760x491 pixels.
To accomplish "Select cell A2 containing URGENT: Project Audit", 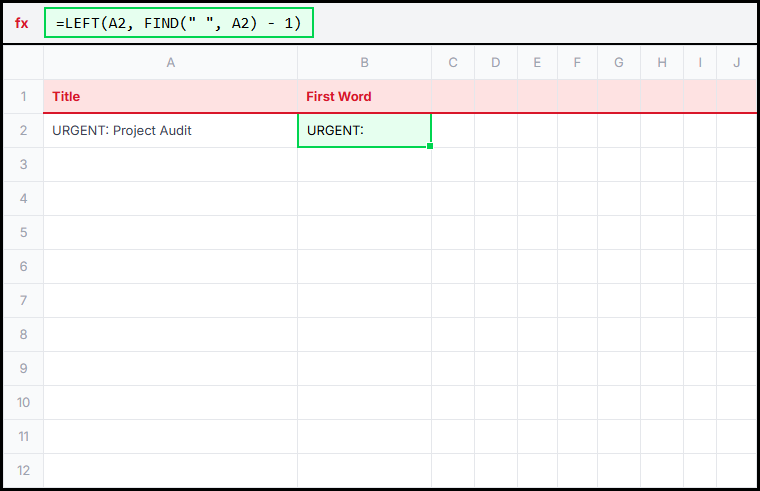I will pyautogui.click(x=170, y=131).
